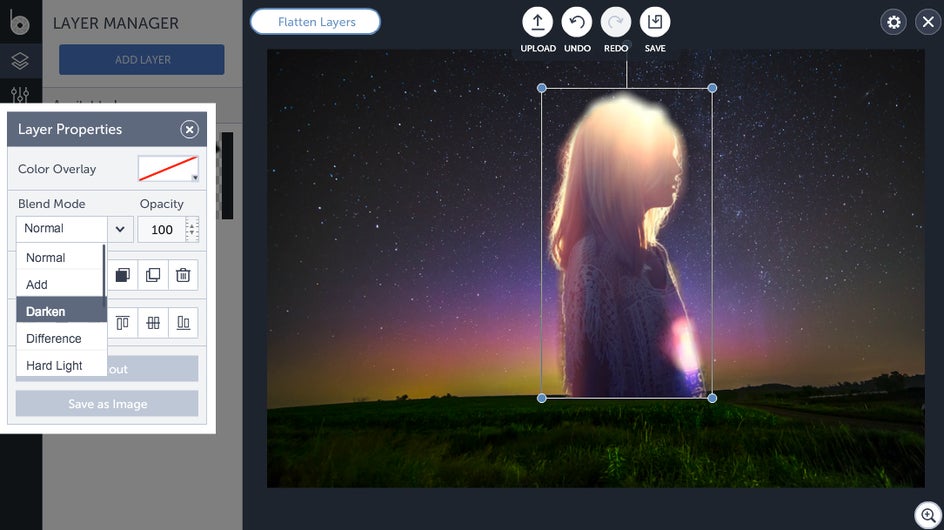The width and height of the screenshot is (944, 530).
Task: Open the Layer Manager stack icon in sidebar
Action: tap(20, 60)
